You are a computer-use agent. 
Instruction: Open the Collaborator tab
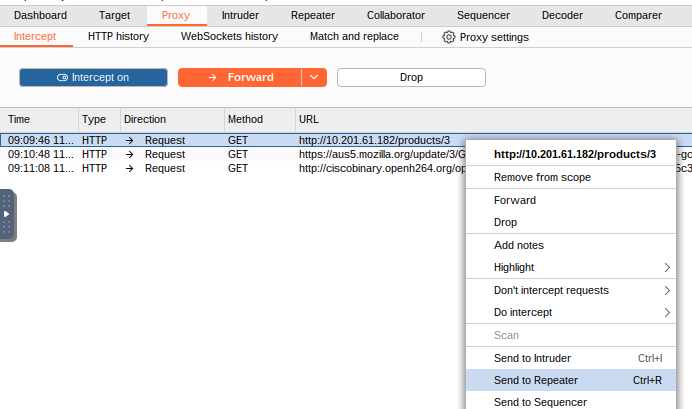(x=395, y=15)
